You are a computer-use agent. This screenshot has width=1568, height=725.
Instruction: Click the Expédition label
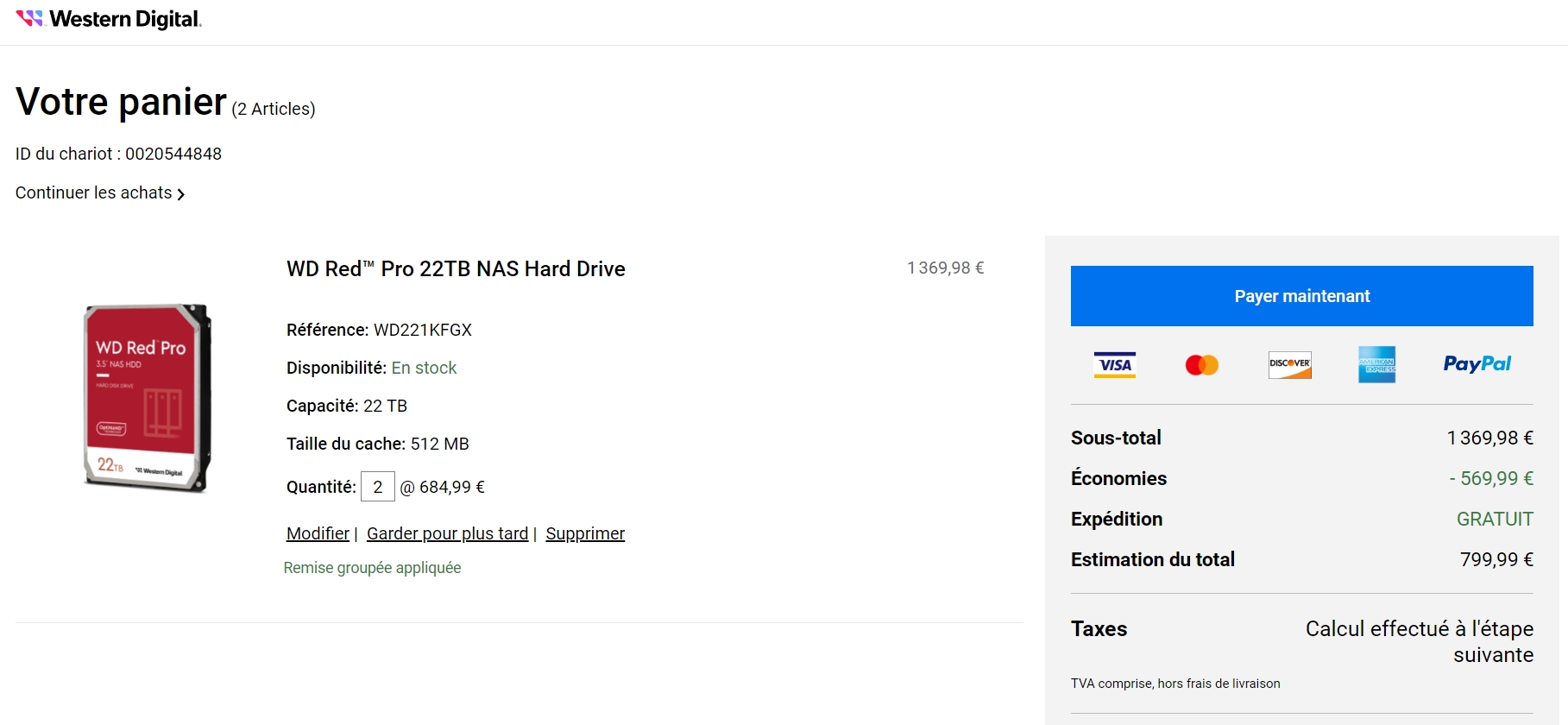(x=1117, y=519)
